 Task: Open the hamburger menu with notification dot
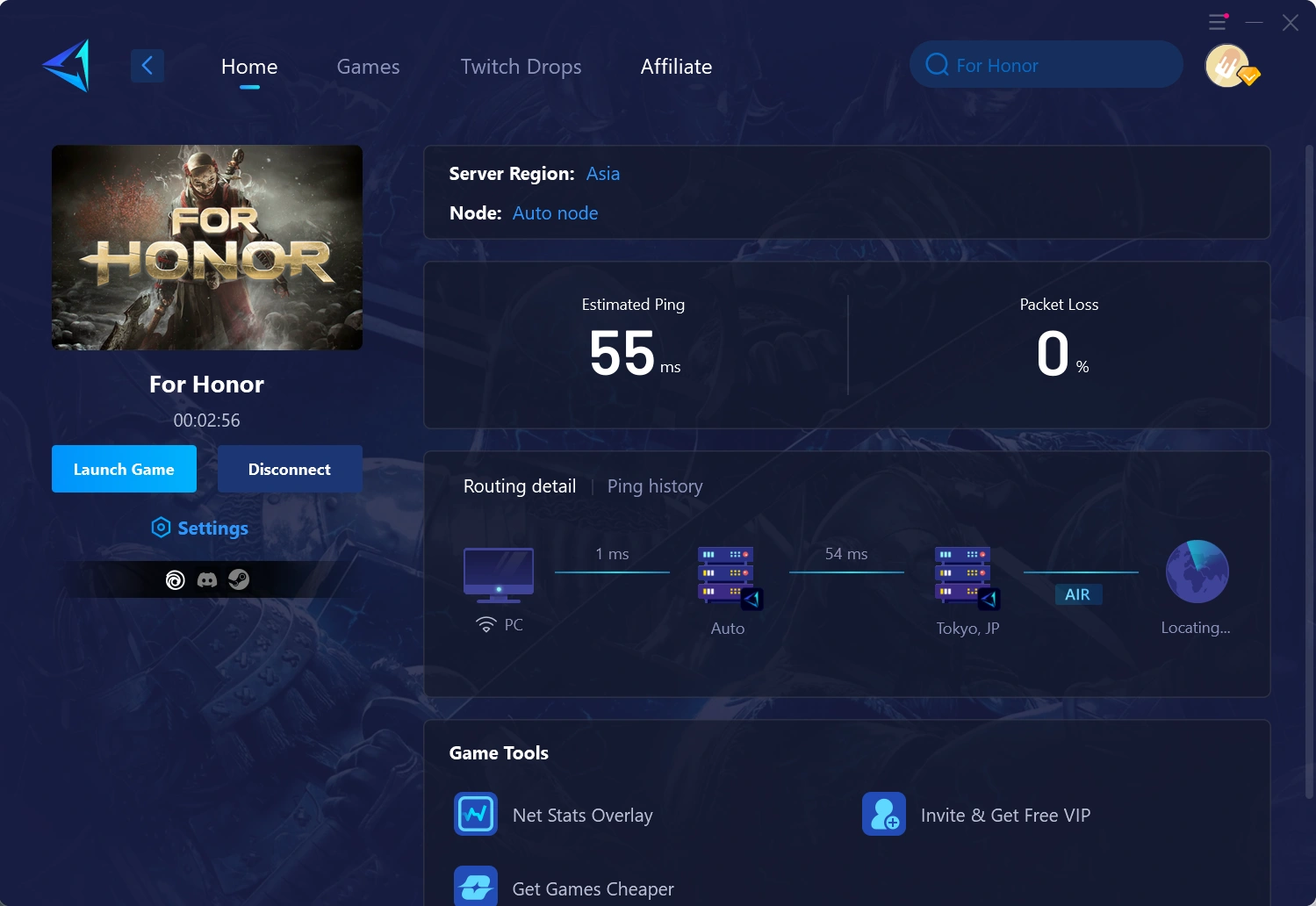click(x=1218, y=22)
